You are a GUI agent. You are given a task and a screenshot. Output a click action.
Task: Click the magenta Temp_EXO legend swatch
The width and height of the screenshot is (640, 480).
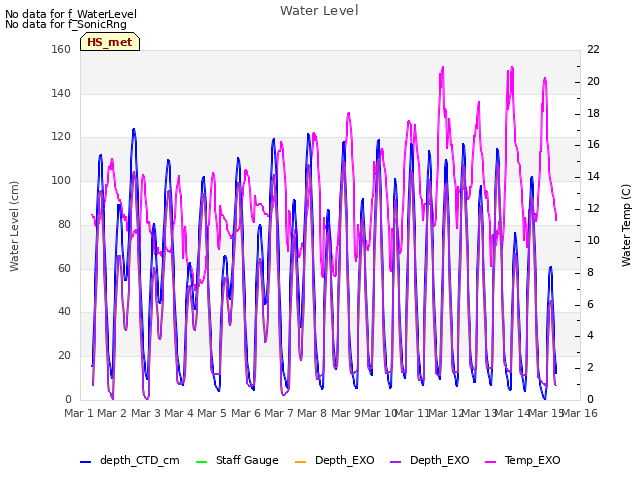(x=490, y=462)
